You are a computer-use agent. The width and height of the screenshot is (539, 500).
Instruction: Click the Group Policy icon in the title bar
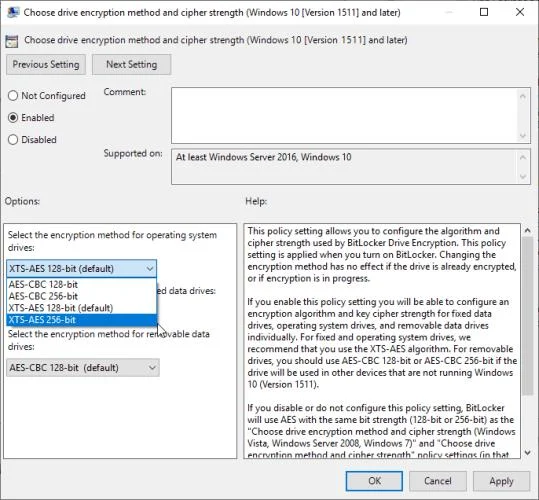(x=13, y=12)
